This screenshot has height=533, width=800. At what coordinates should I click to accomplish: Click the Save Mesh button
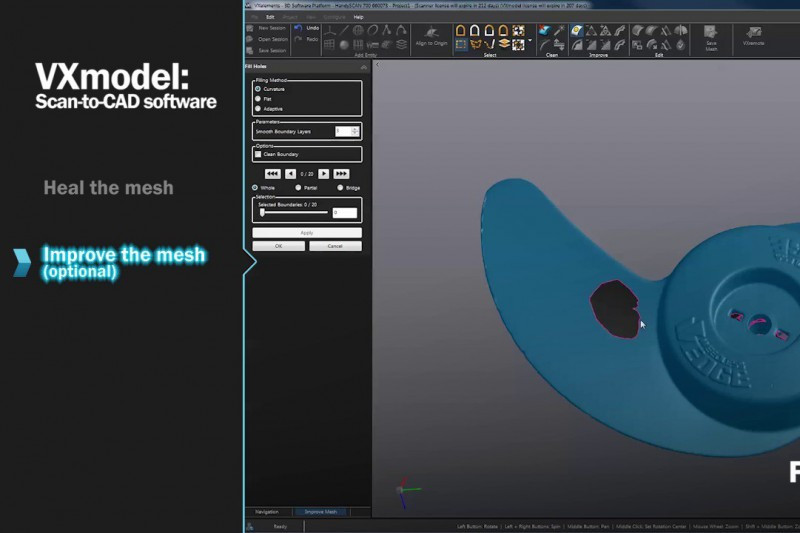(711, 38)
